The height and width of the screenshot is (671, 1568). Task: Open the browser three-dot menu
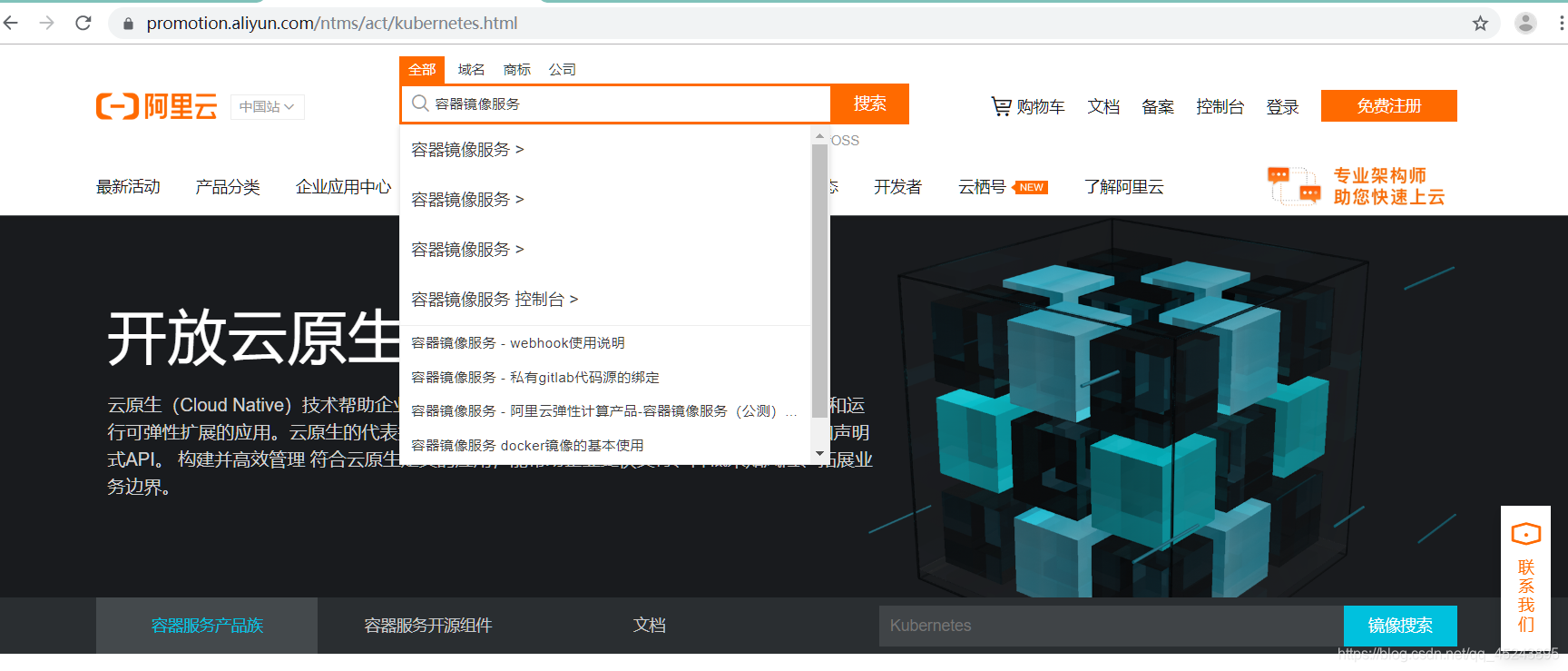point(1561,24)
